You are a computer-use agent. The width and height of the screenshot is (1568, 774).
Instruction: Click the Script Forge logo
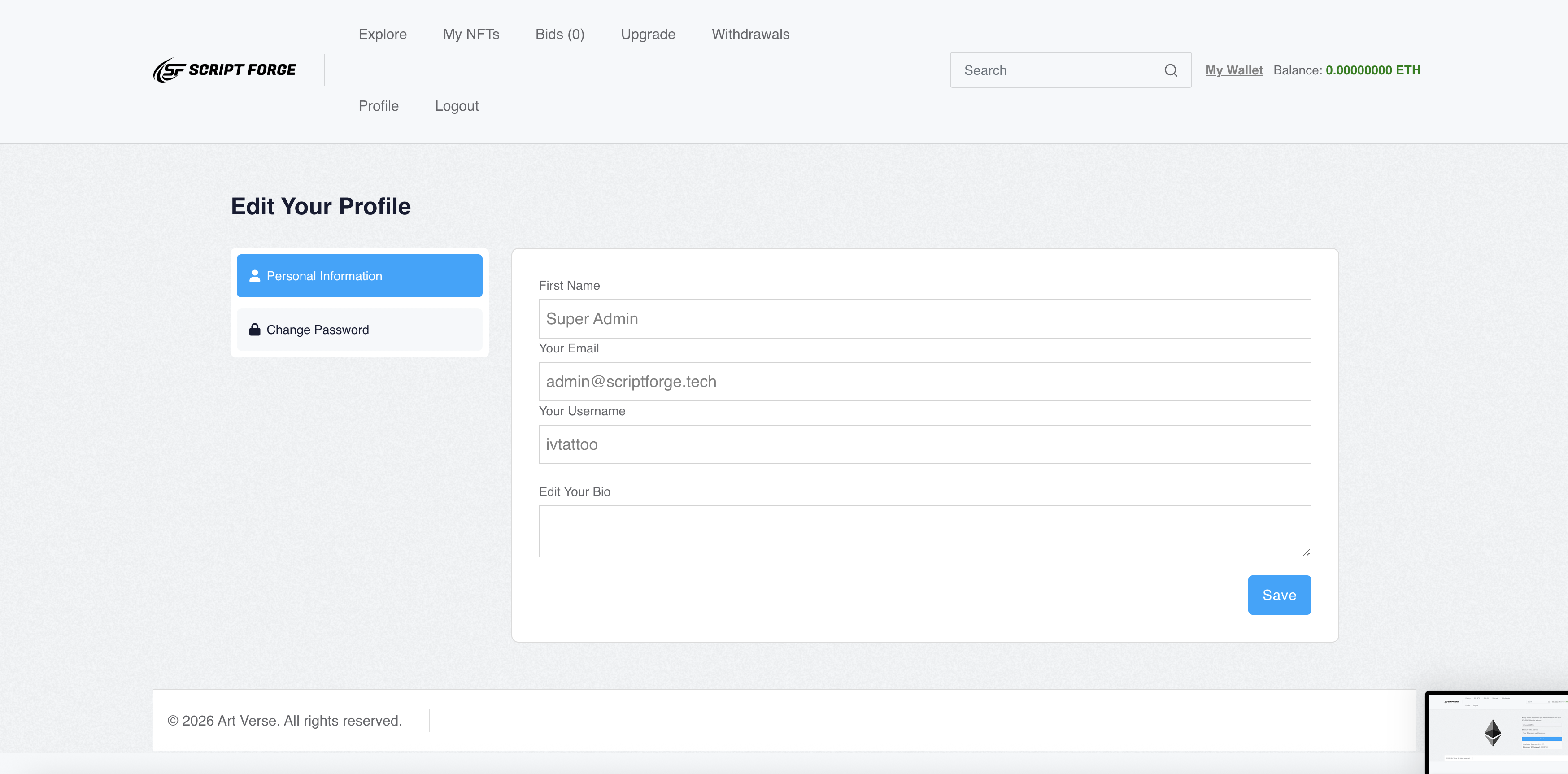[225, 70]
